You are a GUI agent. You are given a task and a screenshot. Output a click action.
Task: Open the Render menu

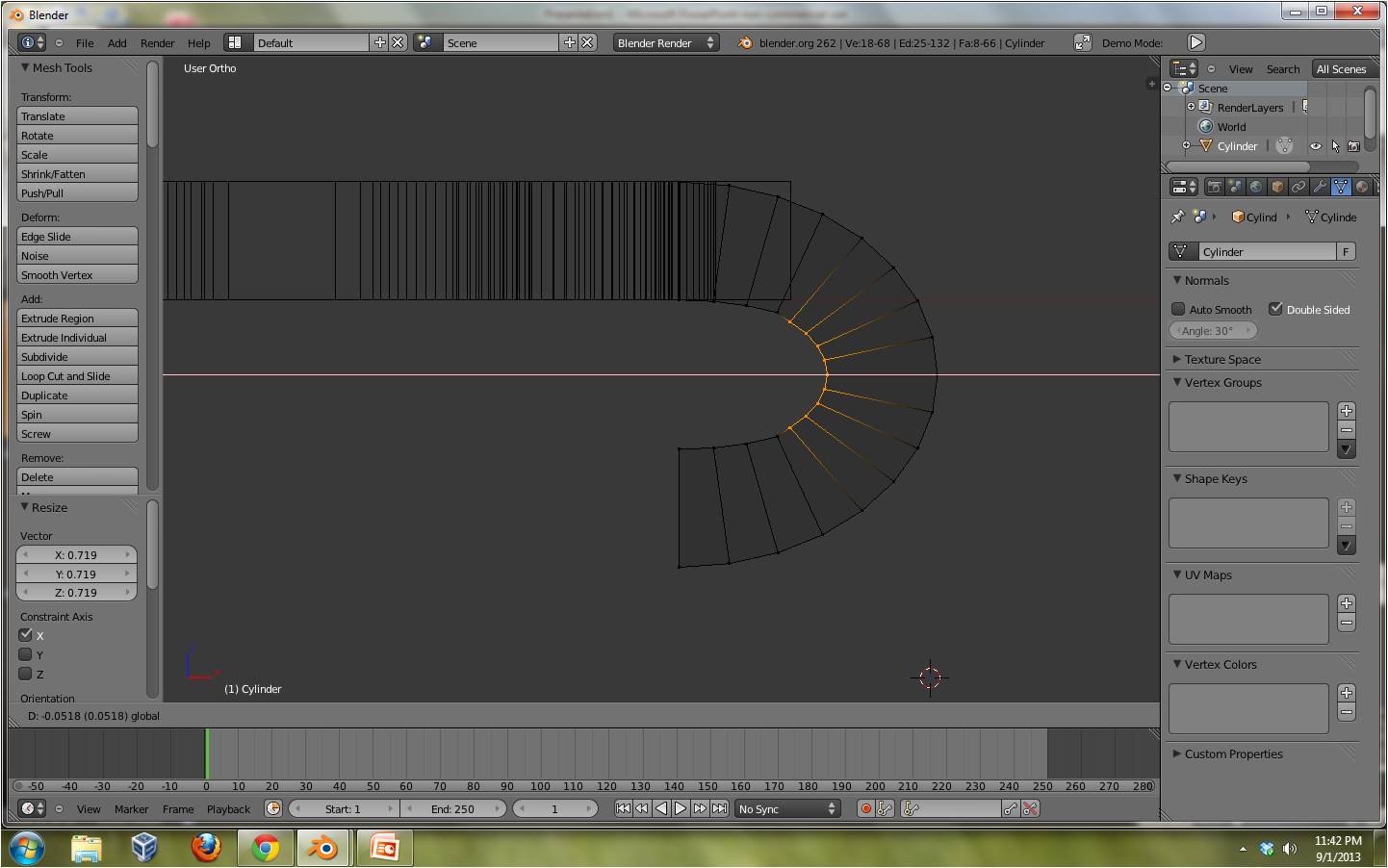click(x=157, y=42)
